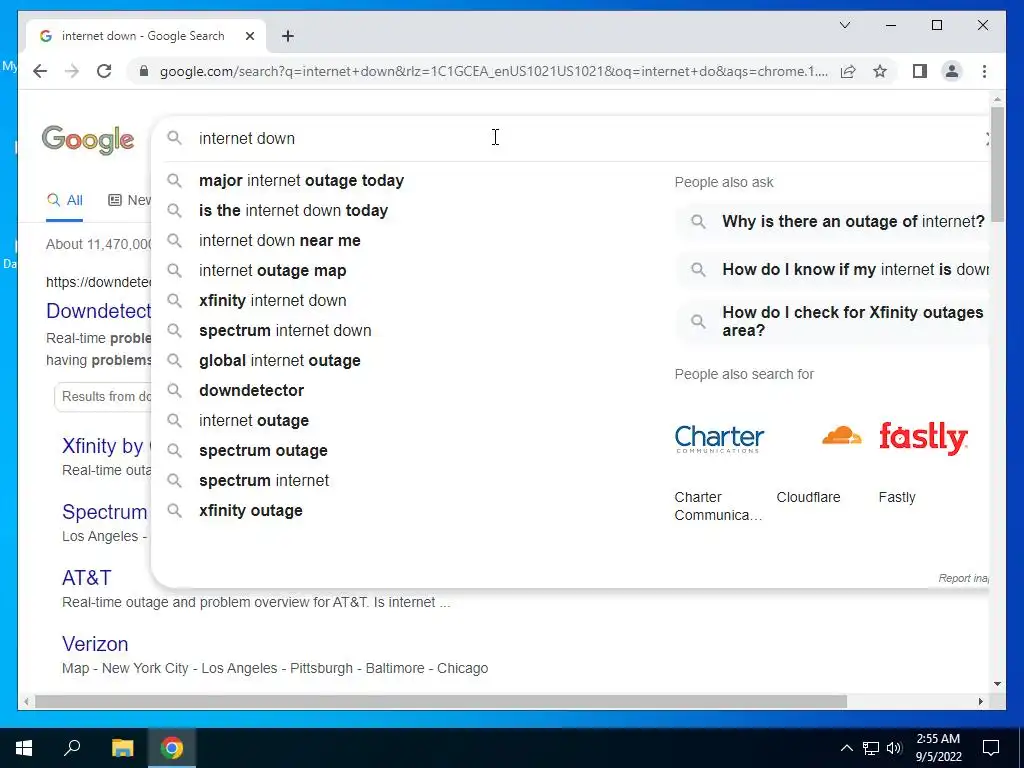The width and height of the screenshot is (1024, 768).
Task: Choose suggestion 'major internet outage today'
Action: tap(301, 180)
